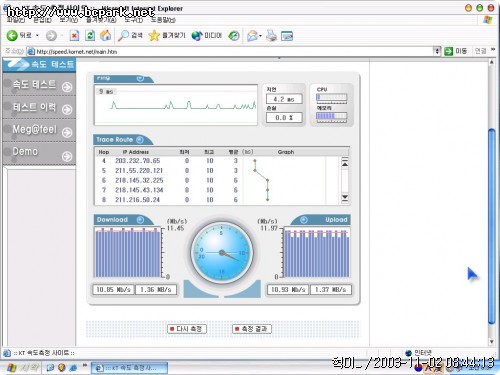Expand the address bar URL dropdown

[437, 51]
